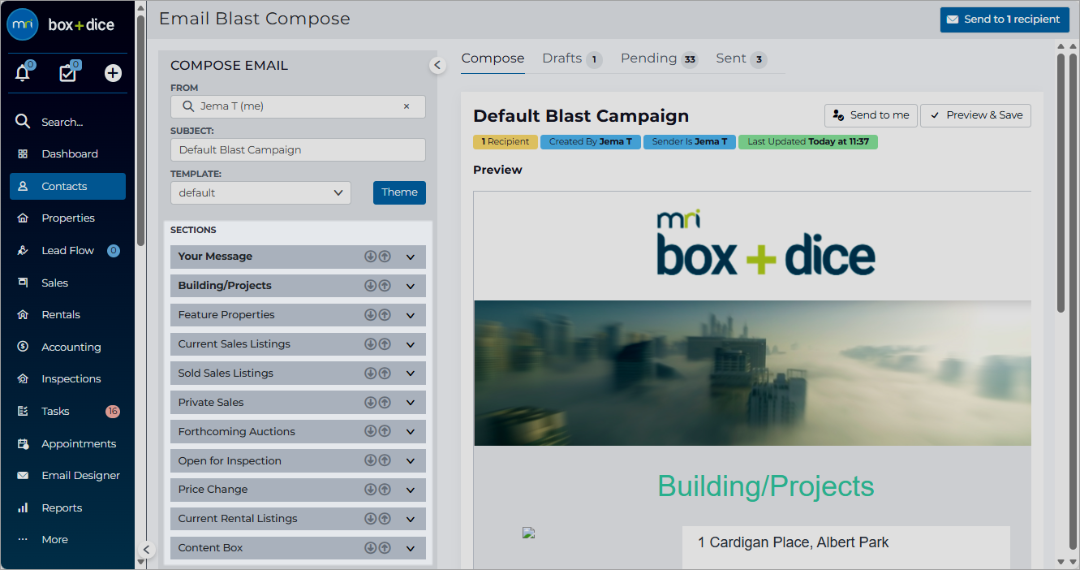This screenshot has width=1080, height=570.
Task: Click the plus add-new icon
Action: coord(113,73)
